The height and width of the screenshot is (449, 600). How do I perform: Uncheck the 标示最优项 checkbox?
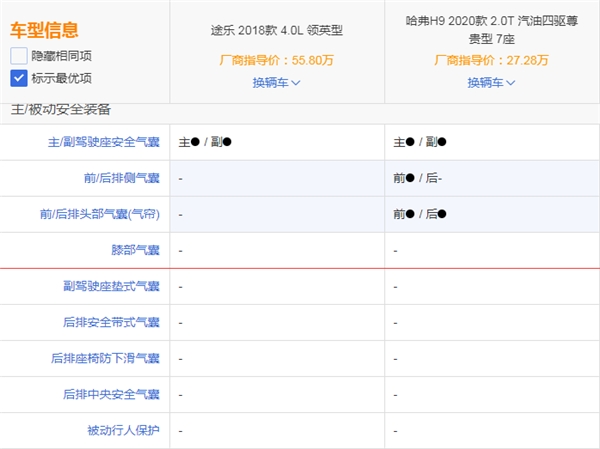19,78
